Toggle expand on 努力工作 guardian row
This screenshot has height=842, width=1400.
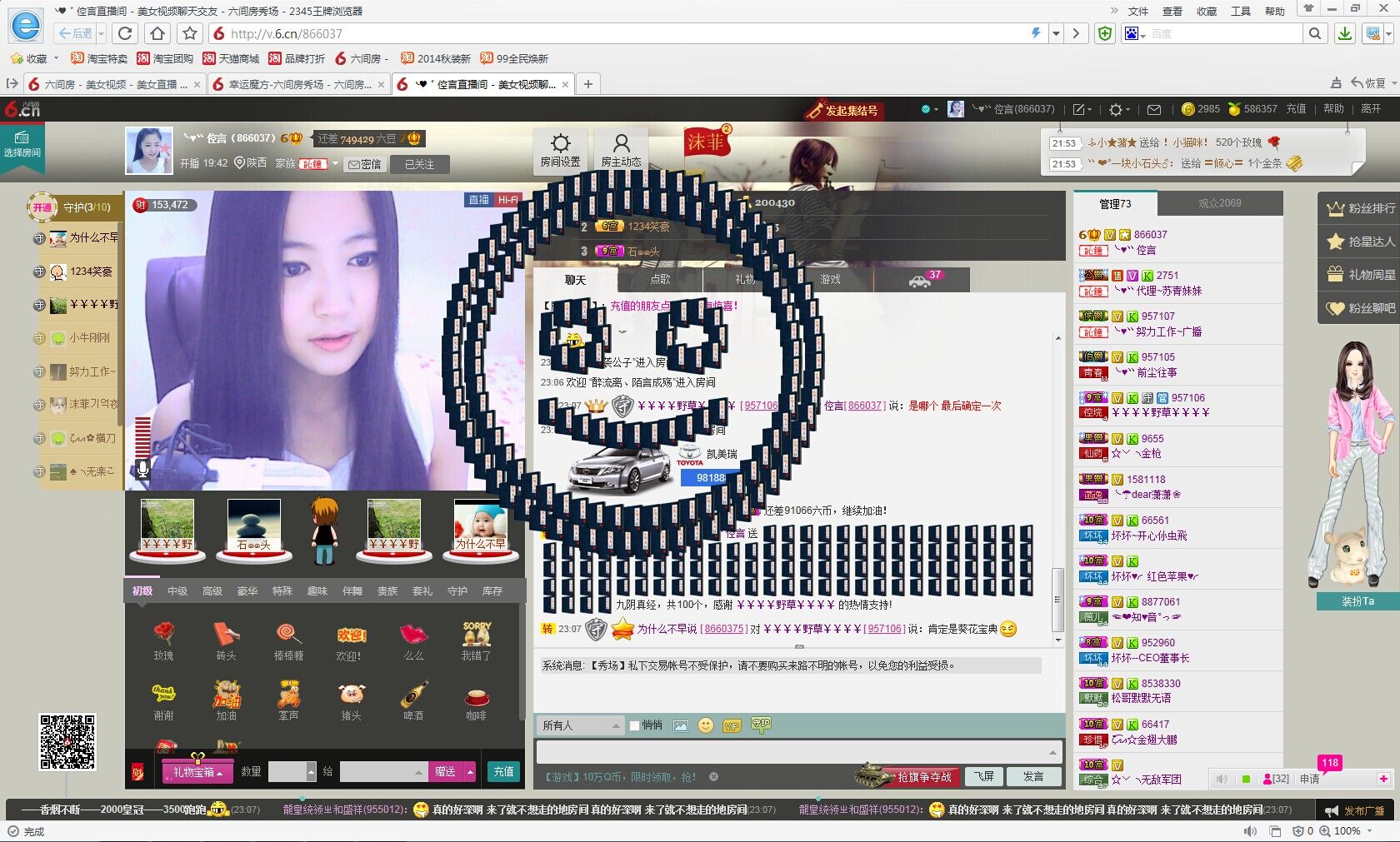click(39, 371)
